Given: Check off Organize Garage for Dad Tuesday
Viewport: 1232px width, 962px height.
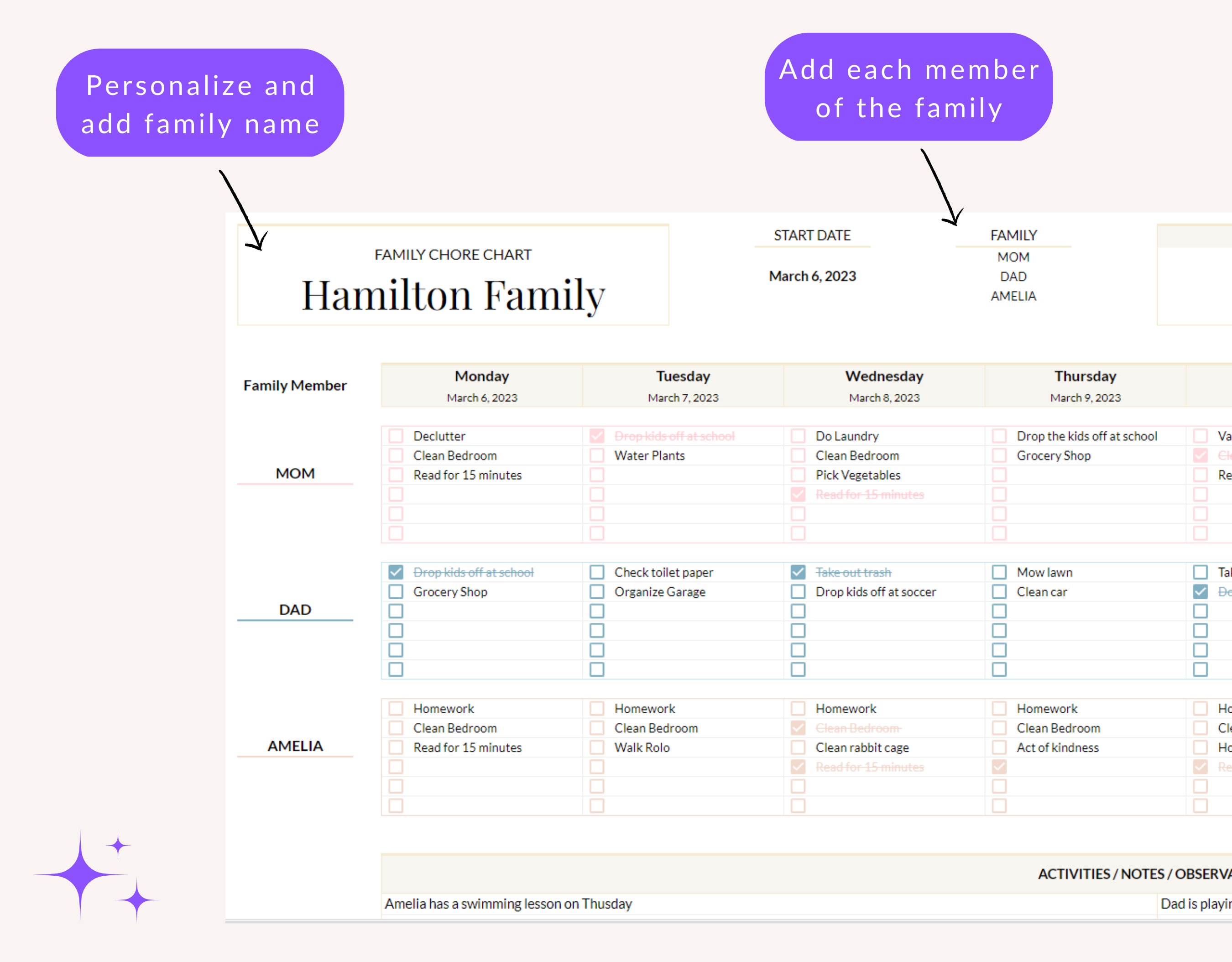Looking at the screenshot, I should click(597, 591).
